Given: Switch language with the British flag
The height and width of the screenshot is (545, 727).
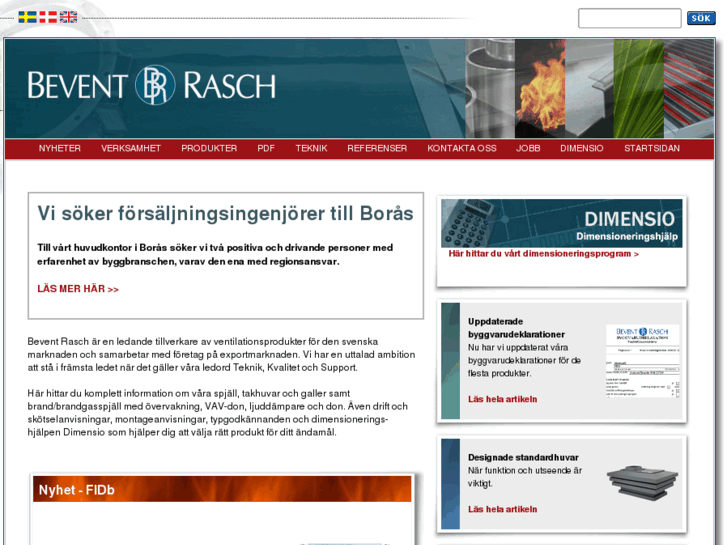Looking at the screenshot, I should click(x=68, y=17).
